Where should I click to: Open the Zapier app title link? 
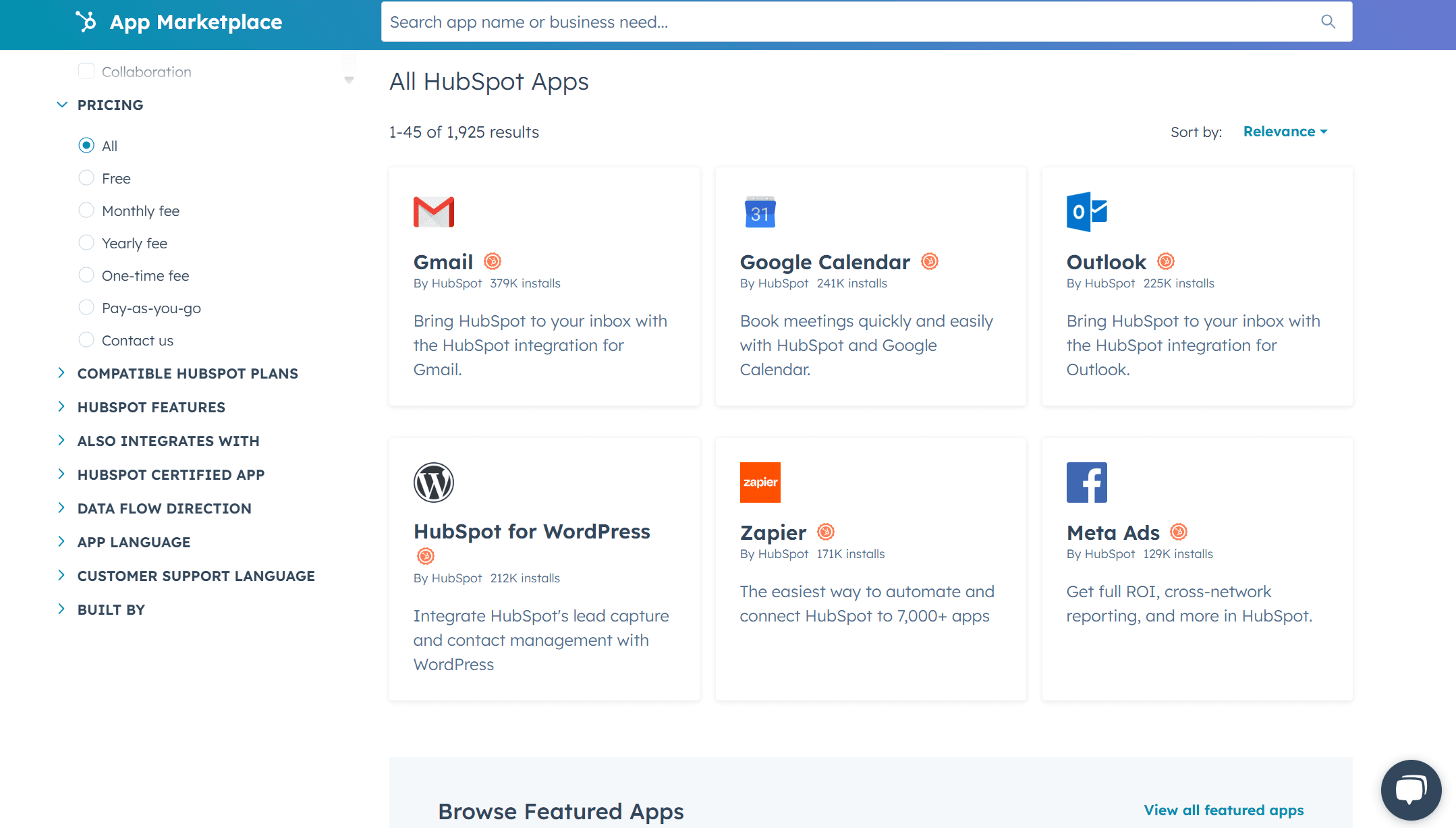coord(773,532)
